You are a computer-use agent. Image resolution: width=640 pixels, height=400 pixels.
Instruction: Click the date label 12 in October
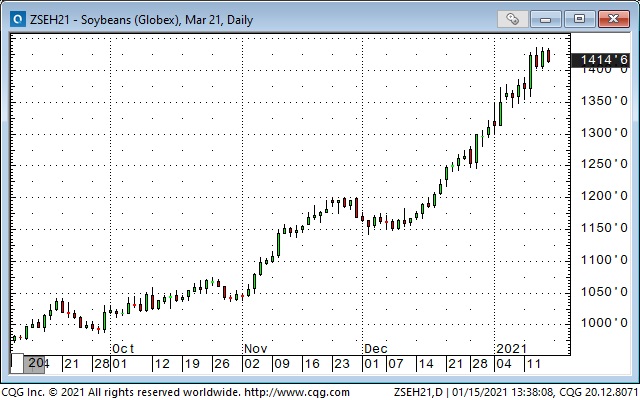(x=162, y=364)
